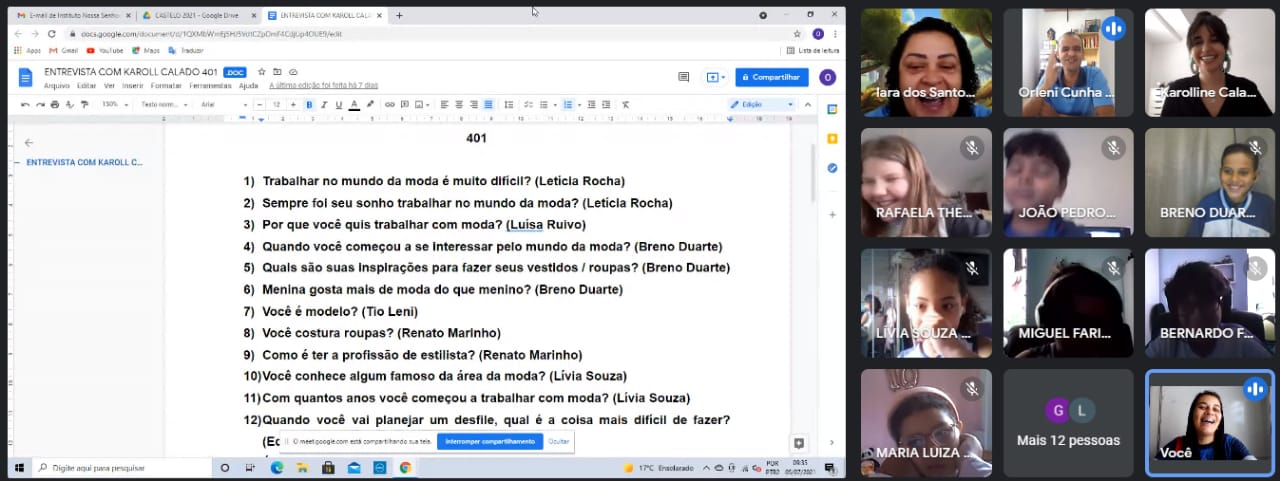Move the document using the folder icon
The width and height of the screenshot is (1280, 481).
(277, 72)
